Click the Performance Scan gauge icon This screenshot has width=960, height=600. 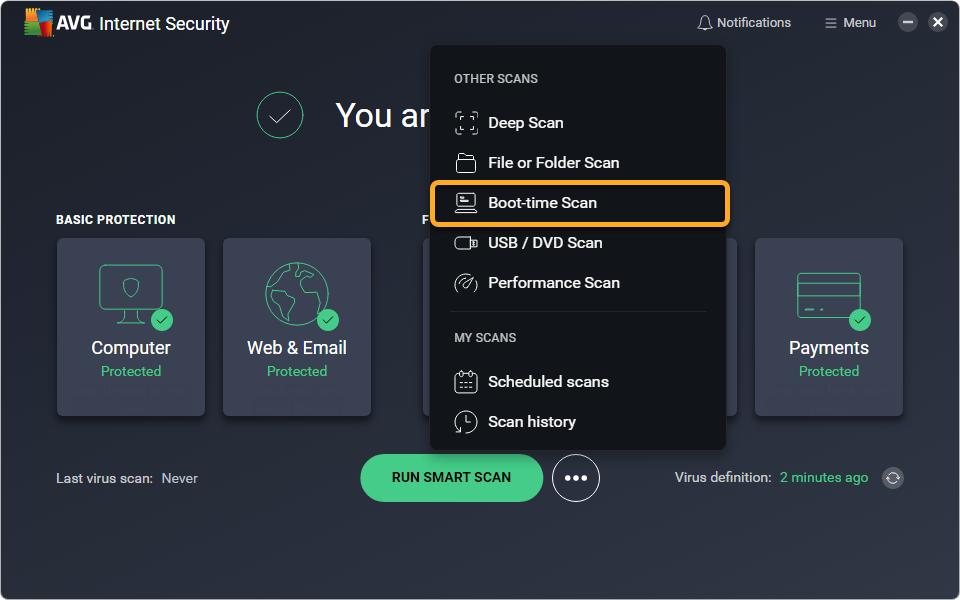click(466, 283)
